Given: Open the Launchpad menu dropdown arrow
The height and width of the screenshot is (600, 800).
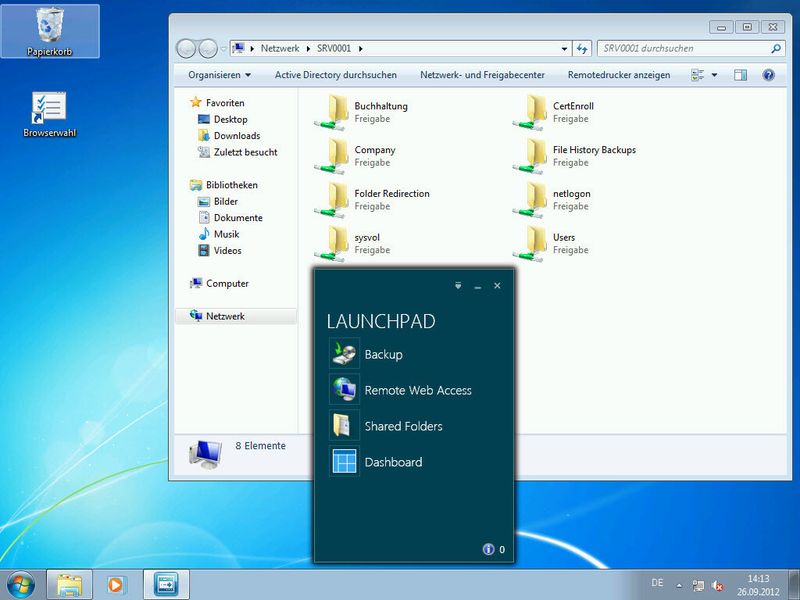Looking at the screenshot, I should tap(458, 286).
